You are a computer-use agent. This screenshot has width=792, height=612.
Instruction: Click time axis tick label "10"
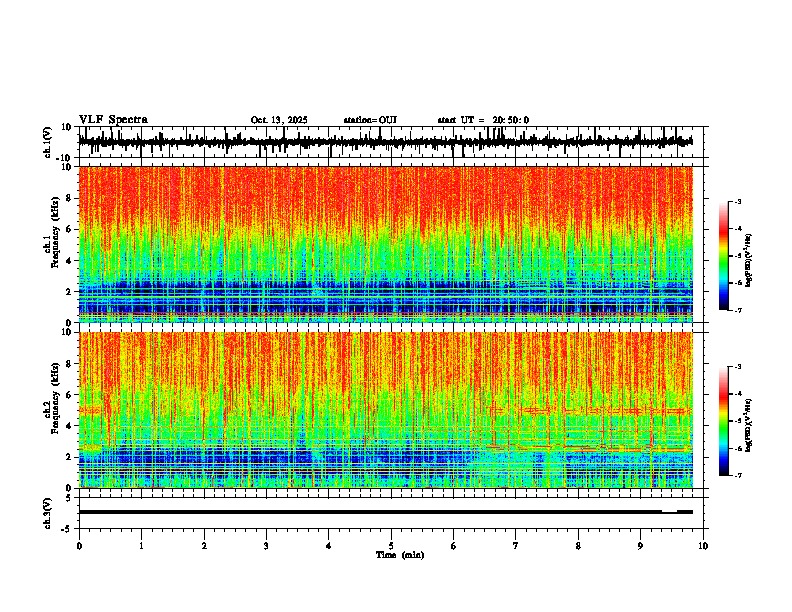click(703, 546)
